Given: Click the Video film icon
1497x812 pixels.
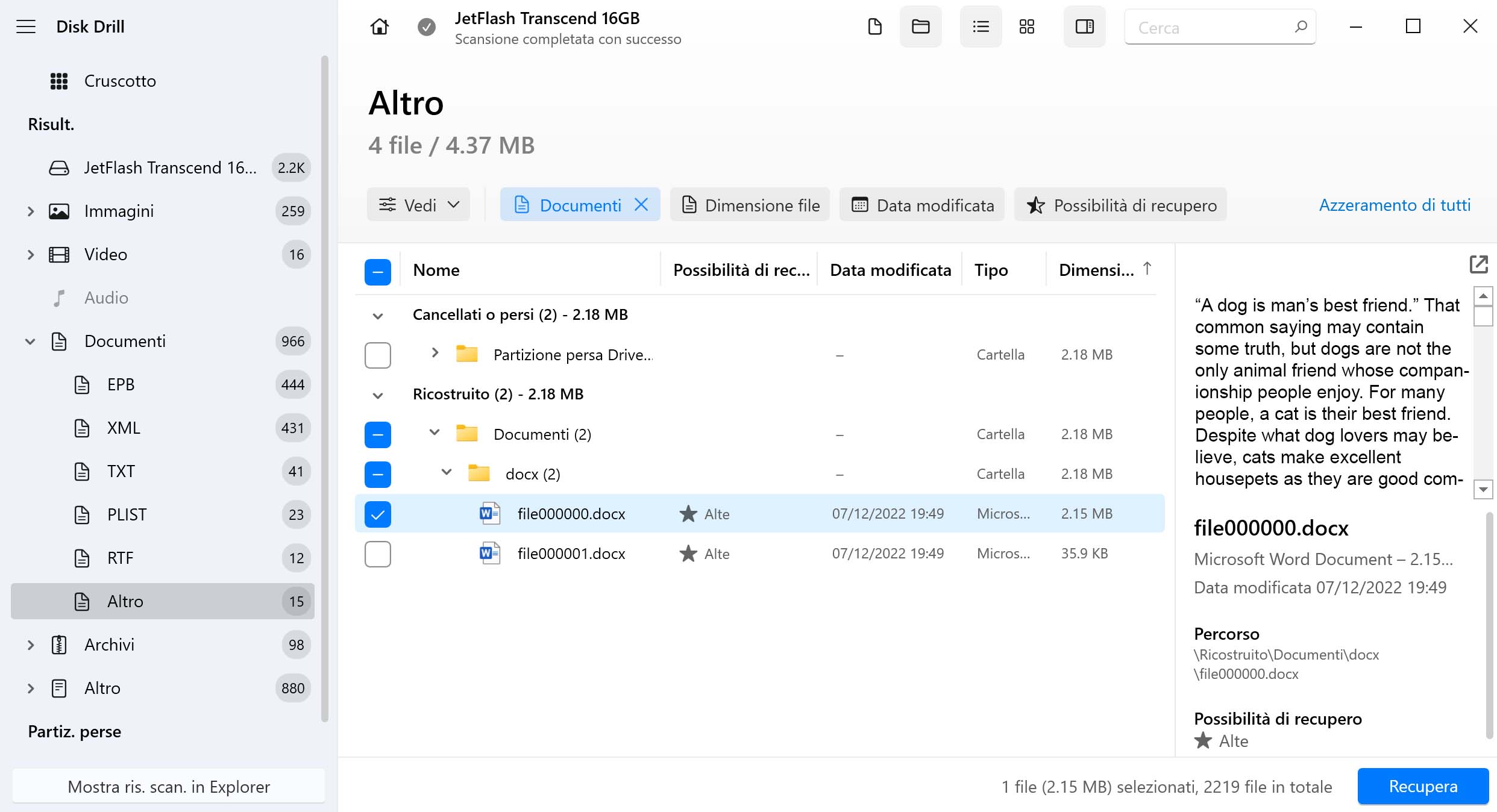Looking at the screenshot, I should tap(59, 255).
